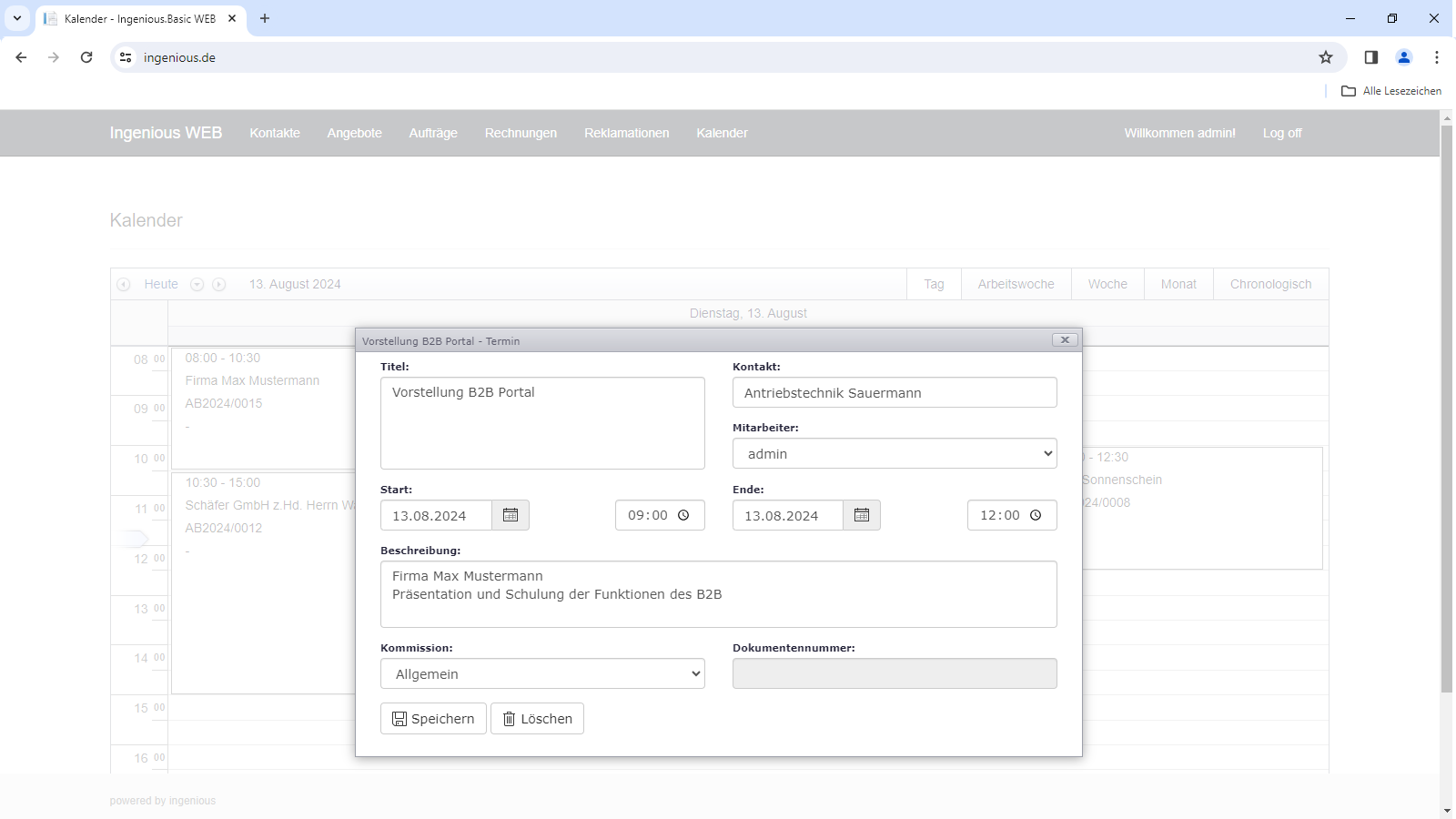Image resolution: width=1456 pixels, height=819 pixels.
Task: Click the Dienstag, 13. August header
Action: [748, 313]
